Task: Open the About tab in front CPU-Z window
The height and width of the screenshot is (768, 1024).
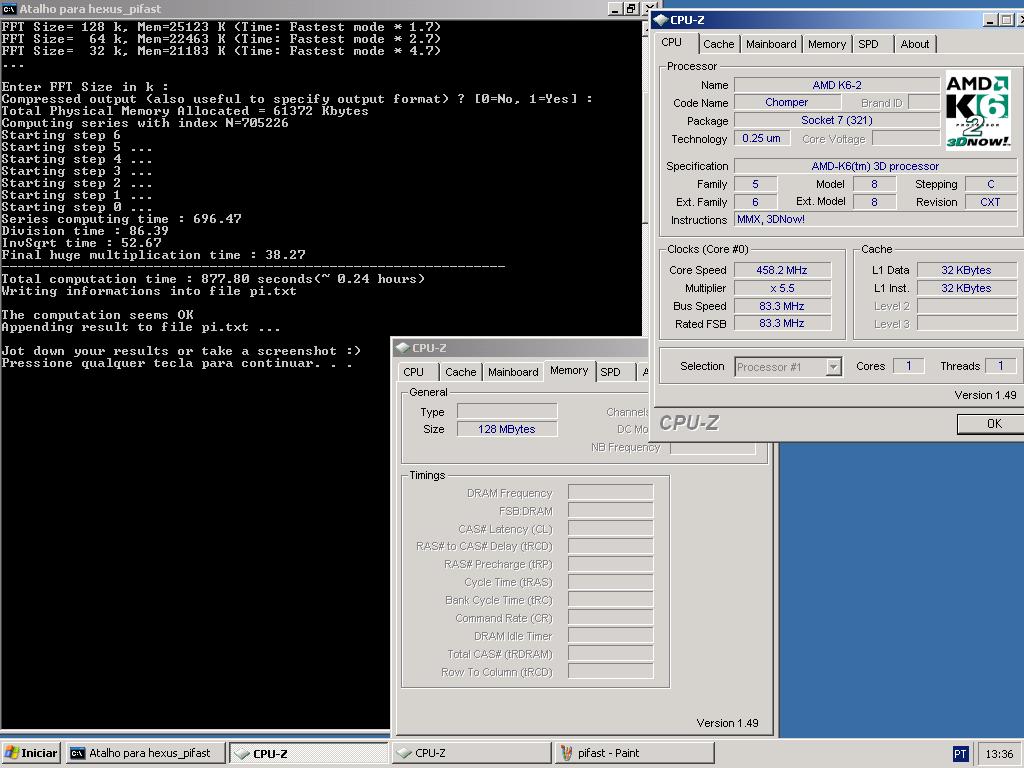Action: point(914,44)
